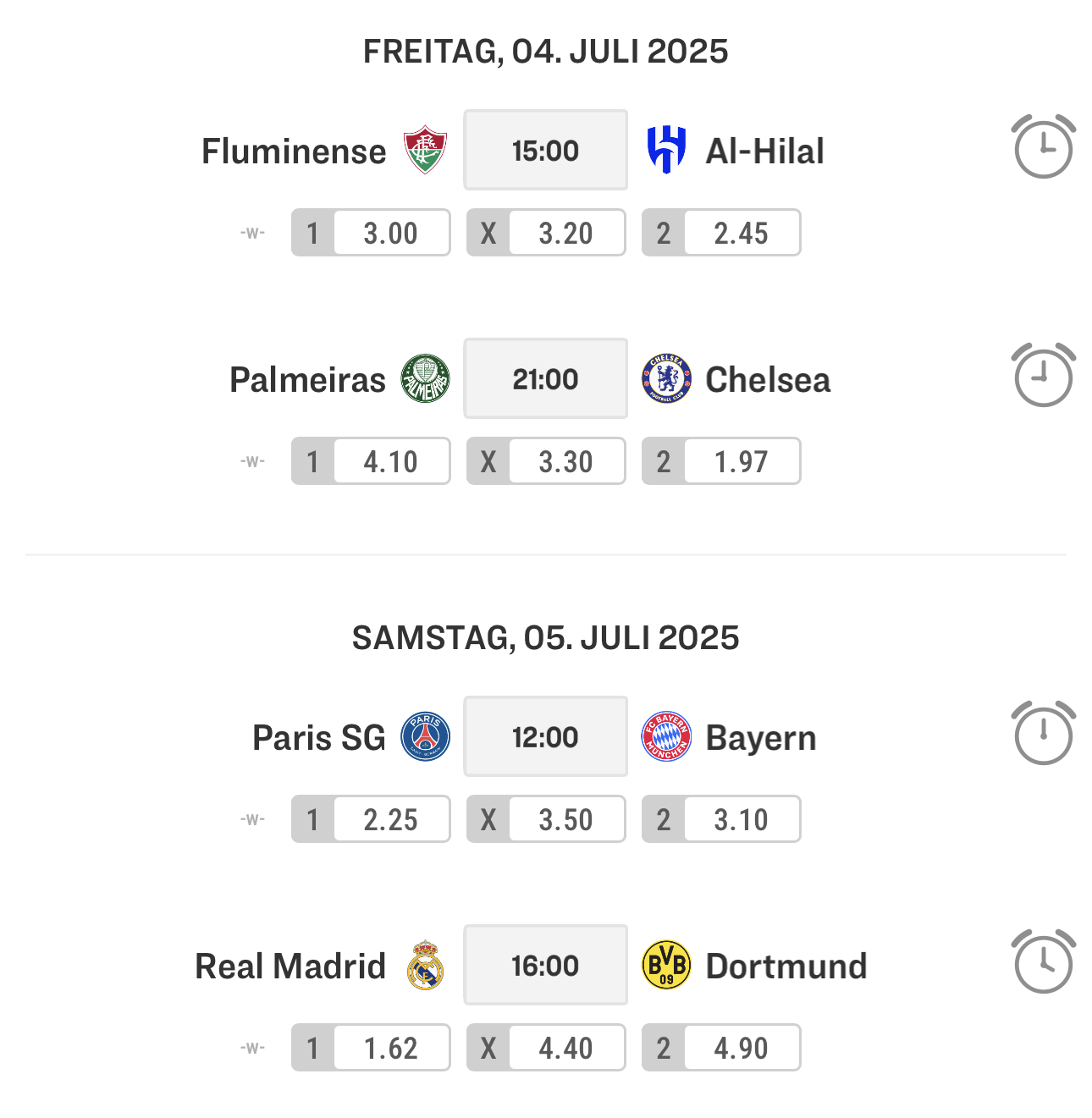Screen dimensions: 1092x1118
Task: Select draw odds 3.20 for Fluminense match
Action: [546, 233]
